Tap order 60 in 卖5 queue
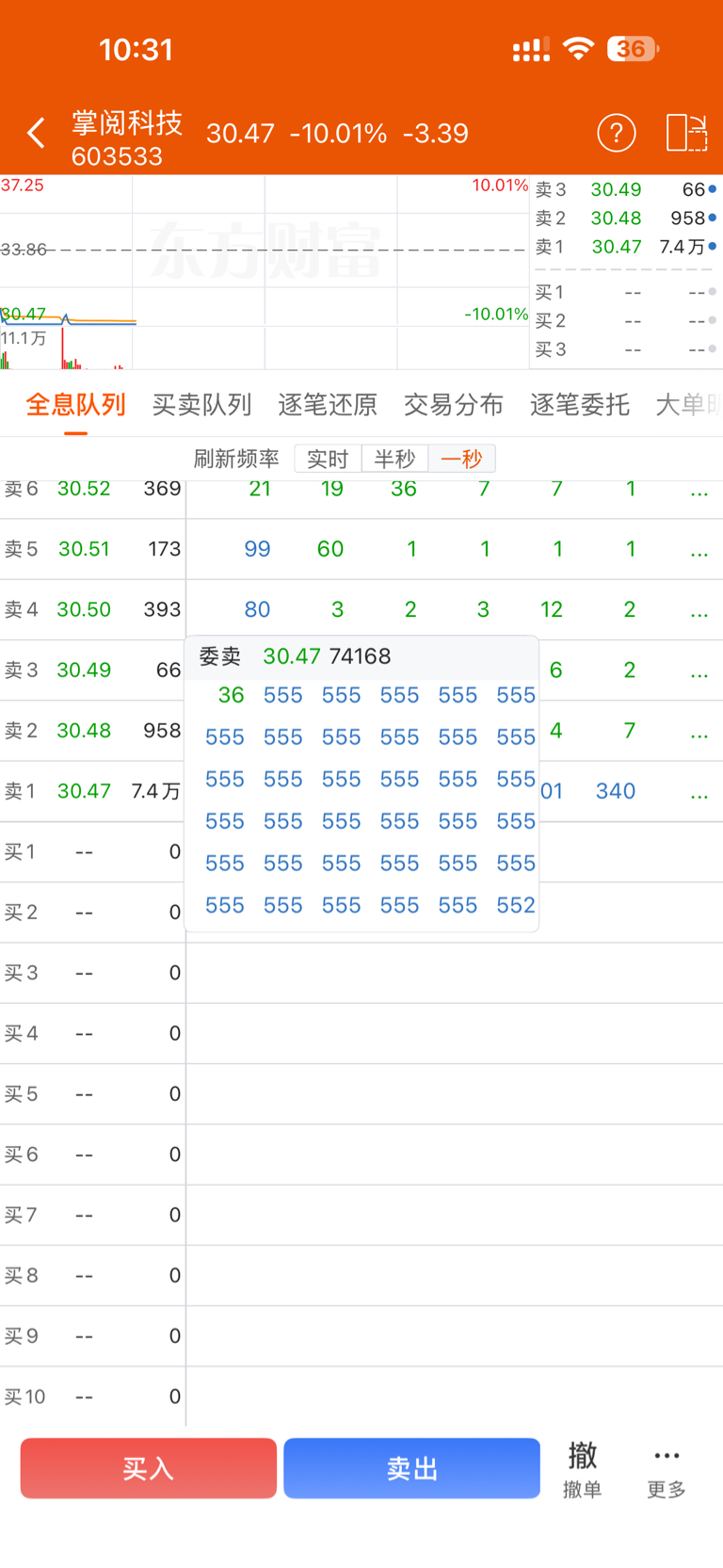This screenshot has height=1568, width=723. pos(330,549)
